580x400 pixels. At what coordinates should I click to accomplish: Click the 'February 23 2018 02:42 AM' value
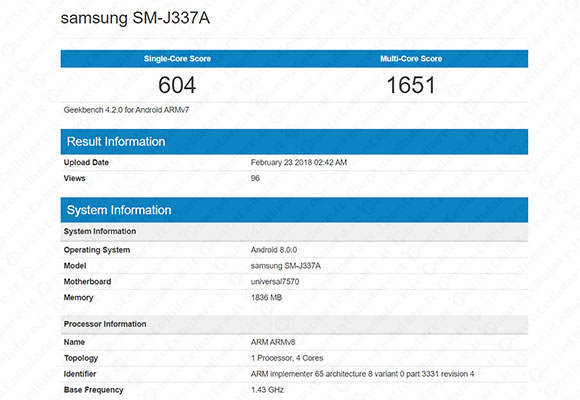click(x=299, y=162)
